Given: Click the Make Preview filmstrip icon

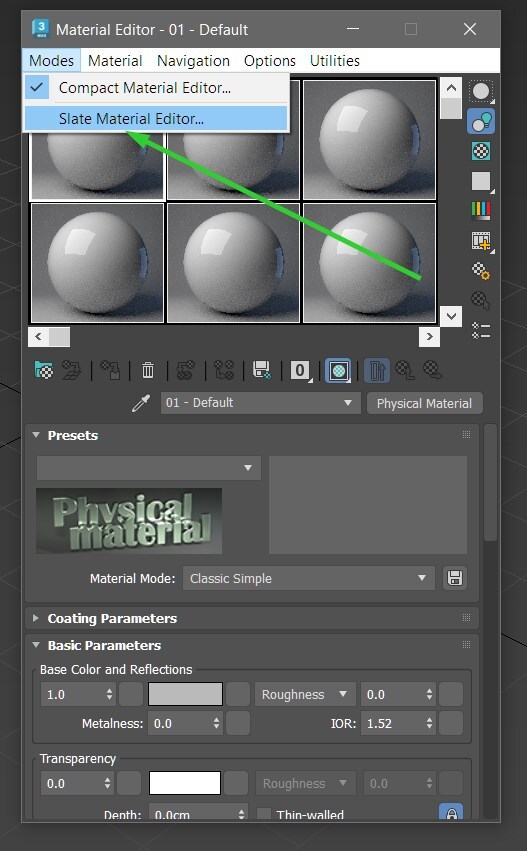Looking at the screenshot, I should click(481, 240).
